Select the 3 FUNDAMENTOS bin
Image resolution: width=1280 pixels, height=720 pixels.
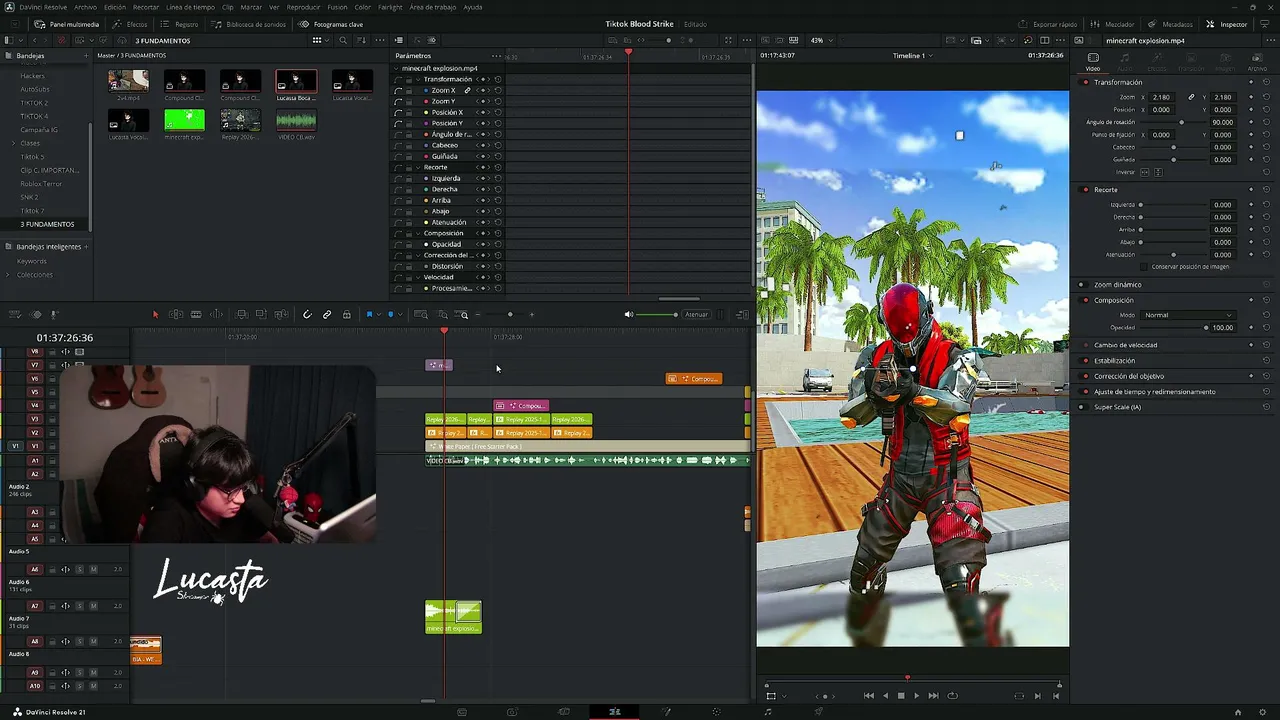point(48,224)
